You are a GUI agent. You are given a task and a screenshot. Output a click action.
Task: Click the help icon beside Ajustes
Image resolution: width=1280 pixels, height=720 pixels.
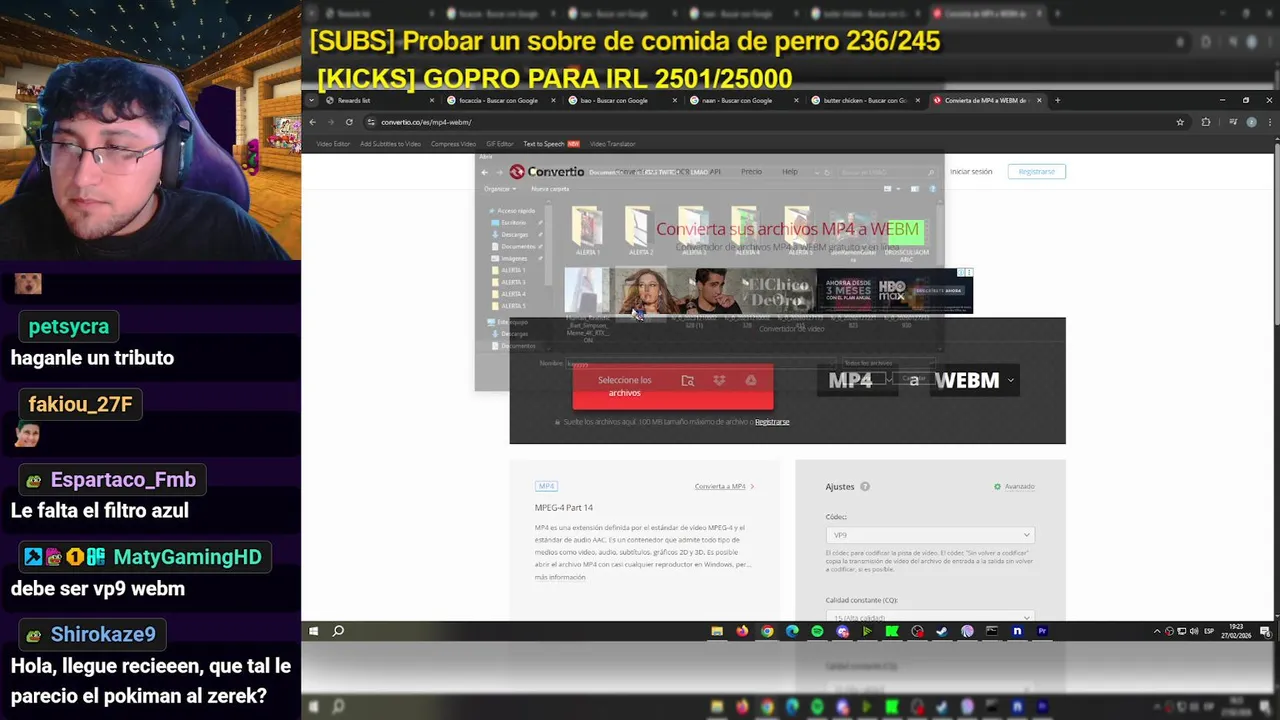pyautogui.click(x=865, y=487)
